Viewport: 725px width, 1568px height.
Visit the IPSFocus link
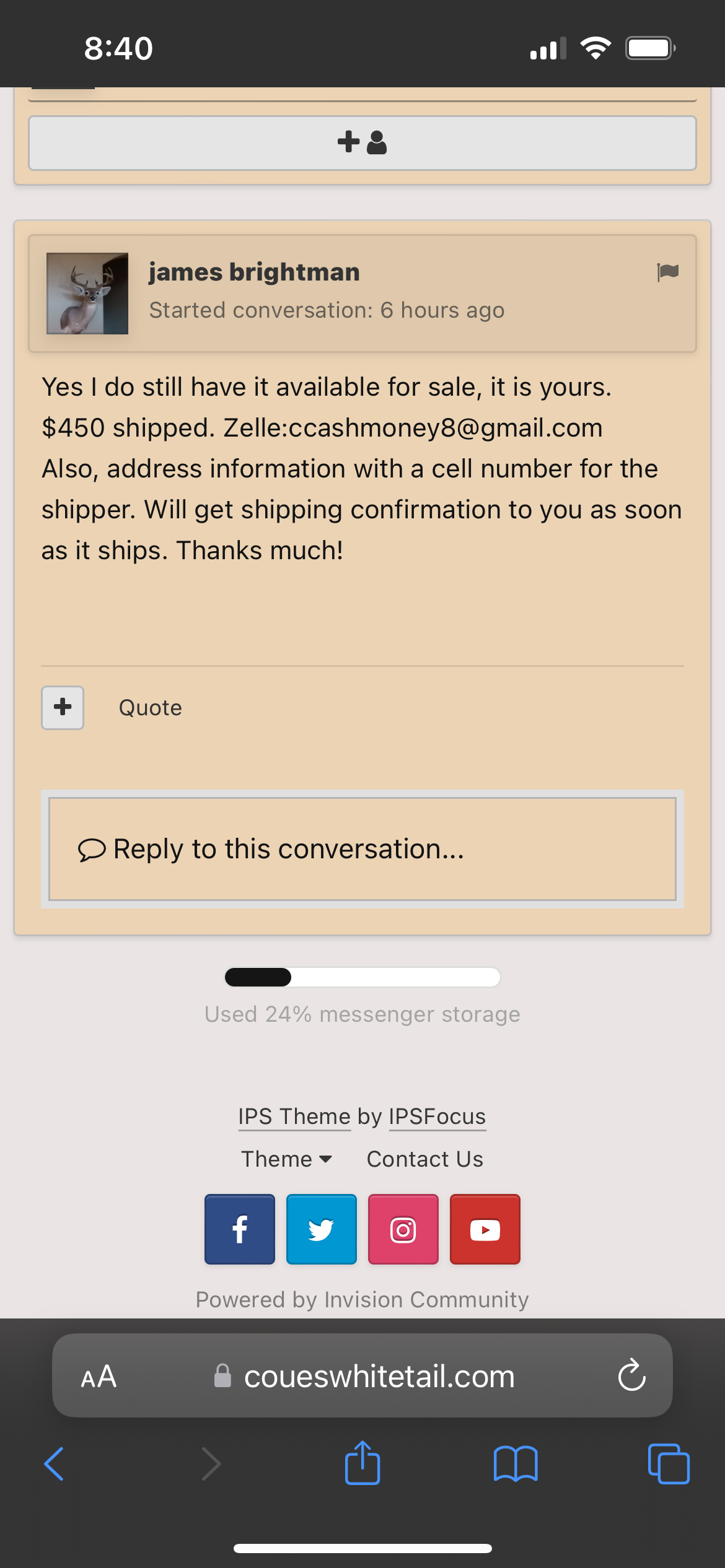coord(437,1117)
